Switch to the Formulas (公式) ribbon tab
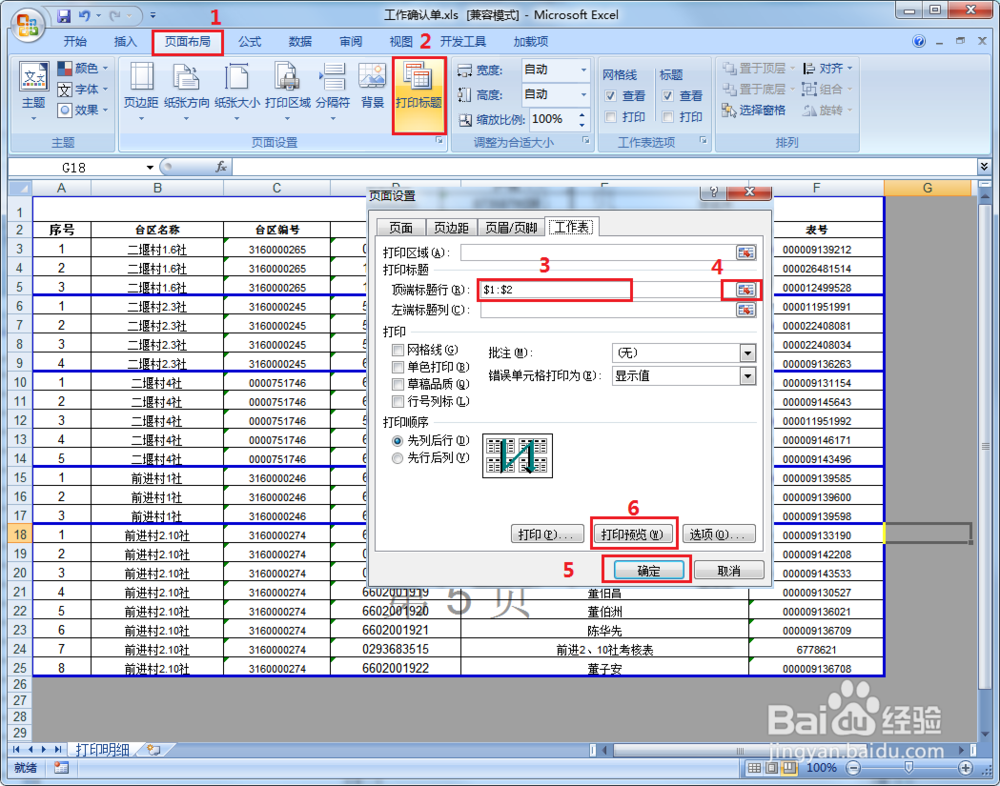Viewport: 1000px width, 786px height. coord(249,41)
